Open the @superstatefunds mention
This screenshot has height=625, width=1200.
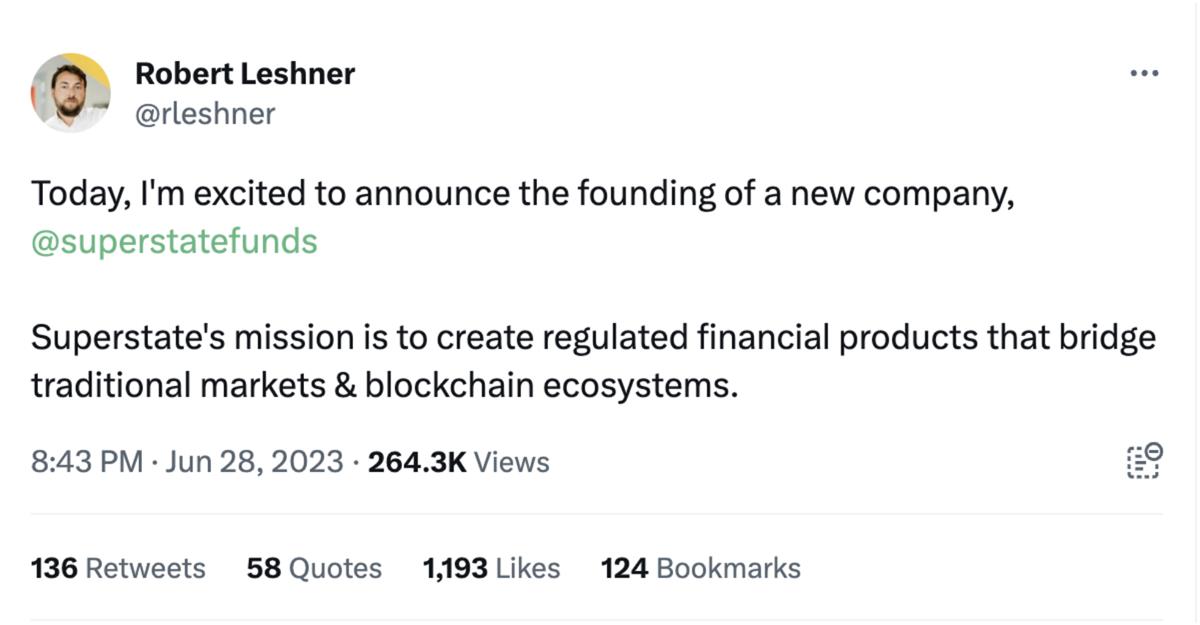coord(175,241)
